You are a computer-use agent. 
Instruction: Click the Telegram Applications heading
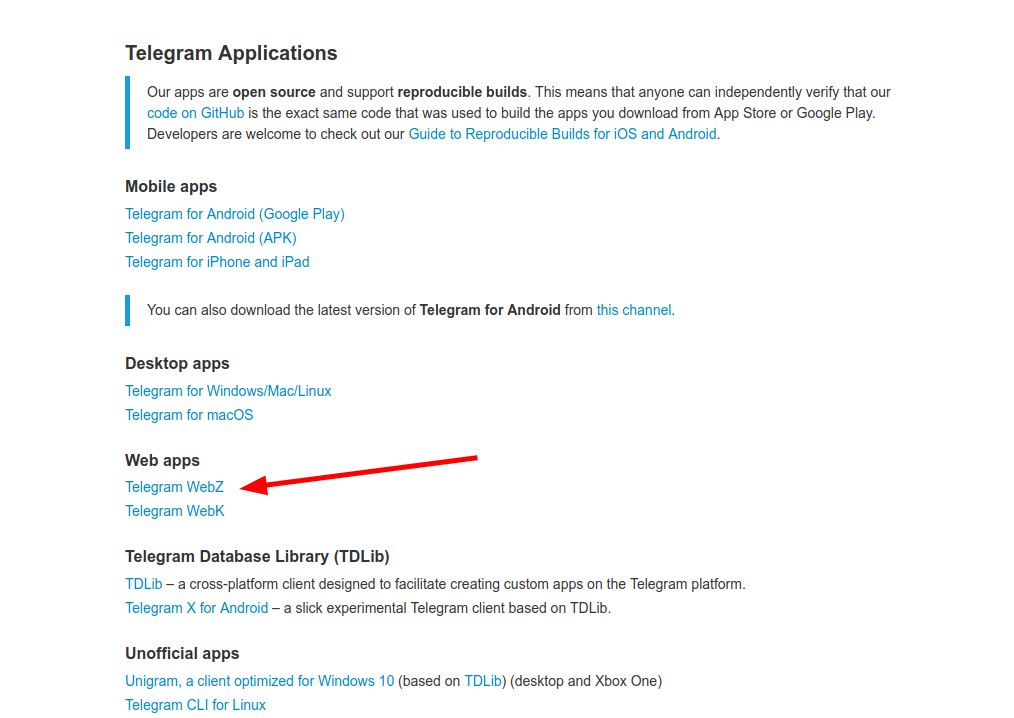pyautogui.click(x=232, y=53)
